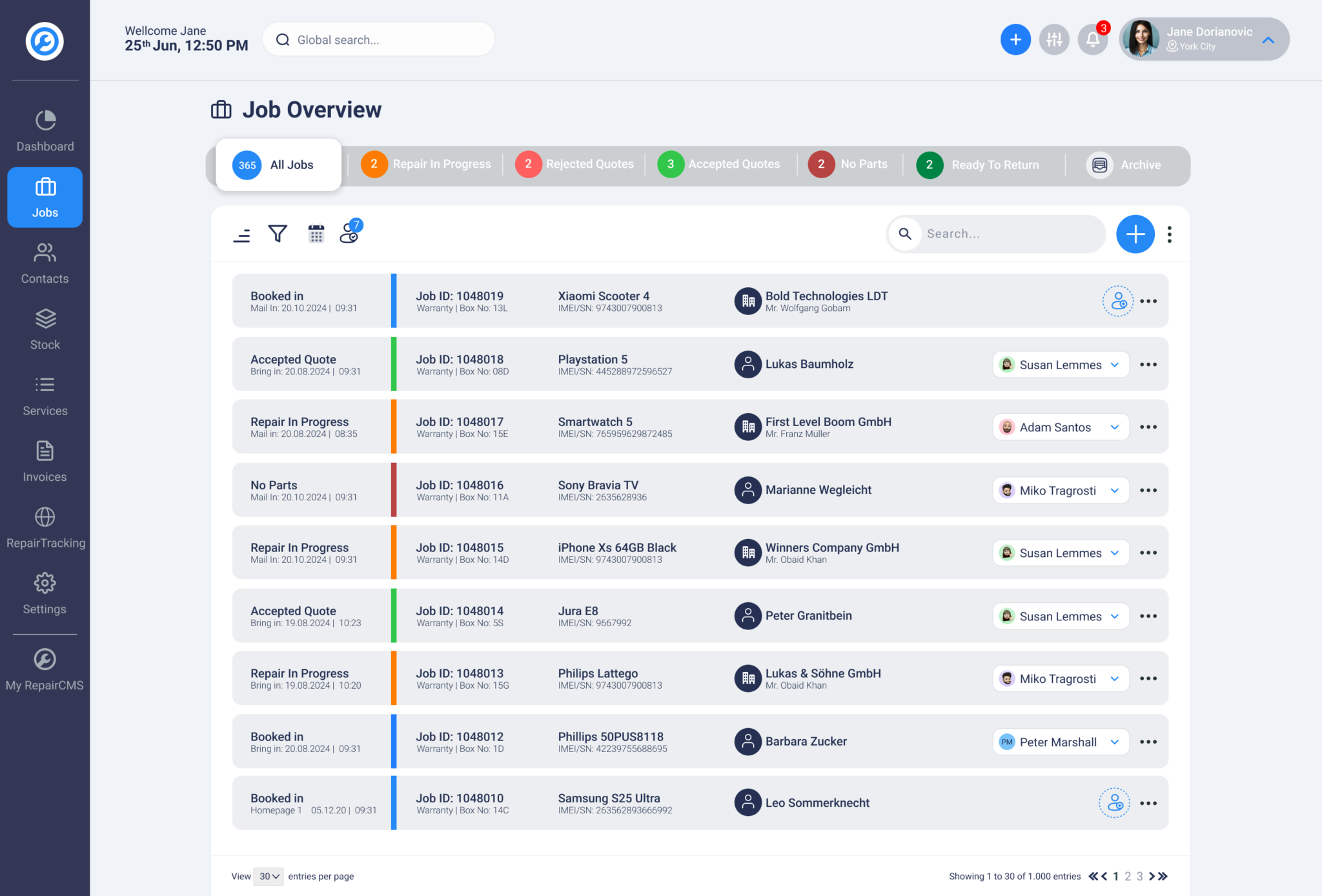The height and width of the screenshot is (896, 1322).
Task: Go to page 3 of the job list
Action: (1140, 876)
